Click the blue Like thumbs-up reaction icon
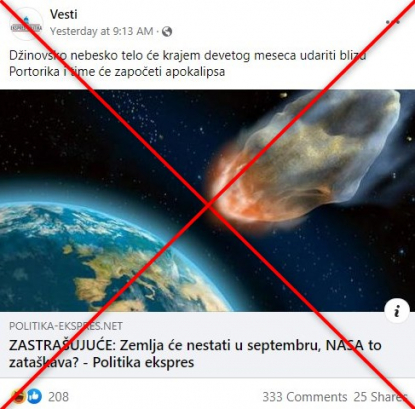Screen dimensions: 415x409 click(x=35, y=396)
